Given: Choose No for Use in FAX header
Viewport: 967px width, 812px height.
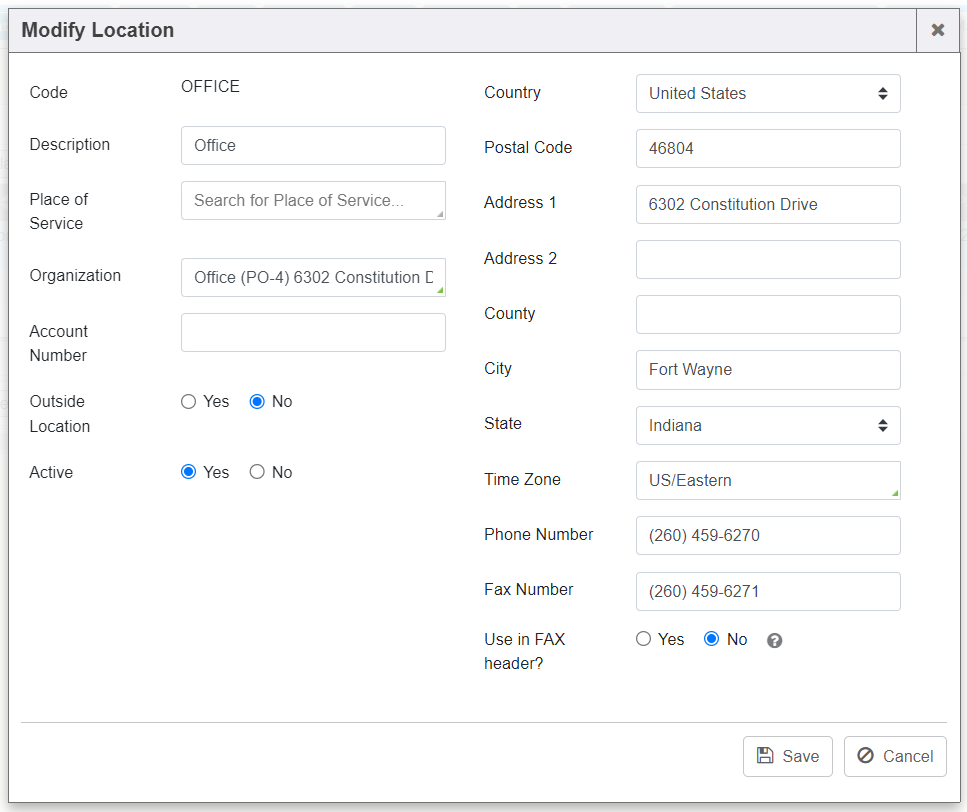Looking at the screenshot, I should [x=712, y=639].
